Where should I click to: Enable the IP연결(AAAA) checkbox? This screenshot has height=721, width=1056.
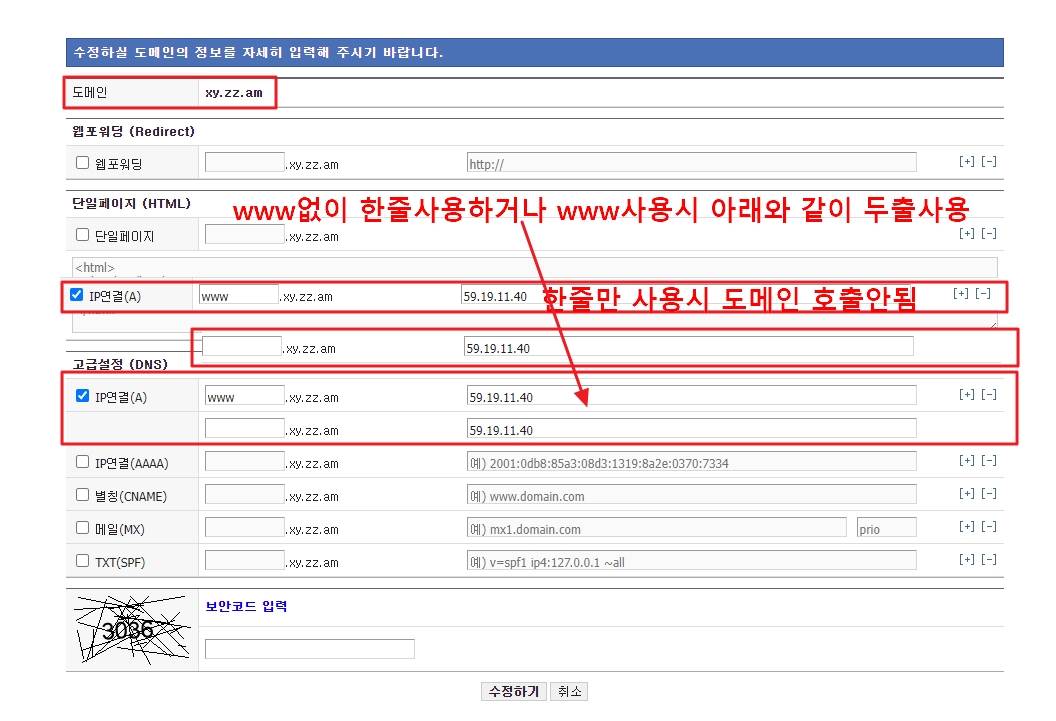82,461
